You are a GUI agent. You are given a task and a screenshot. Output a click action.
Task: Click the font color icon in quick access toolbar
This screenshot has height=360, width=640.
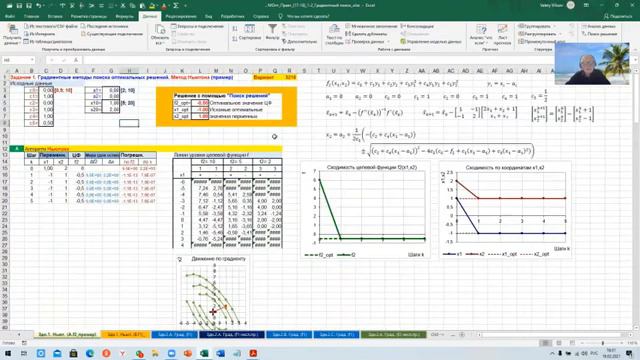[x=164, y=6]
